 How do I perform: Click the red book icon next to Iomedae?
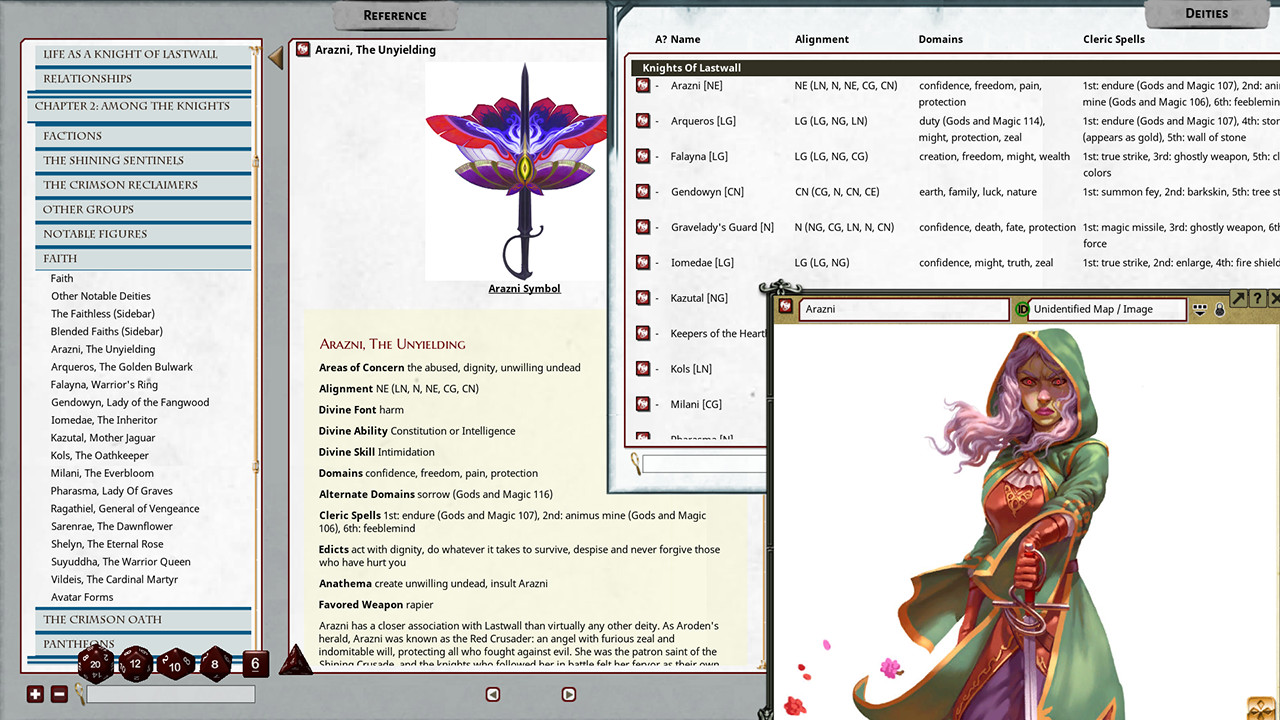[x=641, y=262]
